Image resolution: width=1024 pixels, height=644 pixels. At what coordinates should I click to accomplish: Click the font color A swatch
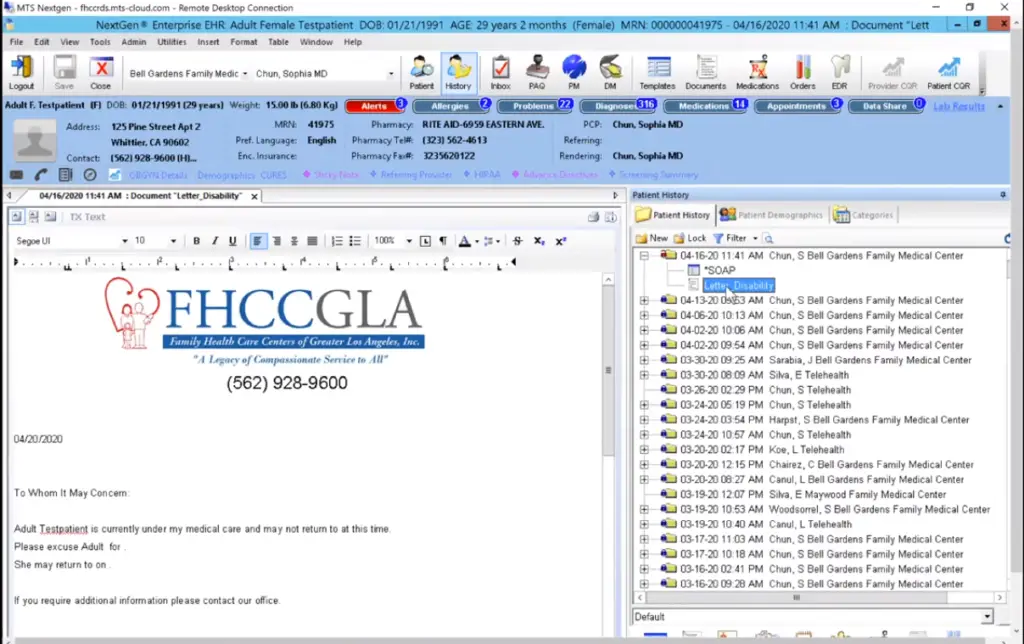pyautogui.click(x=464, y=241)
